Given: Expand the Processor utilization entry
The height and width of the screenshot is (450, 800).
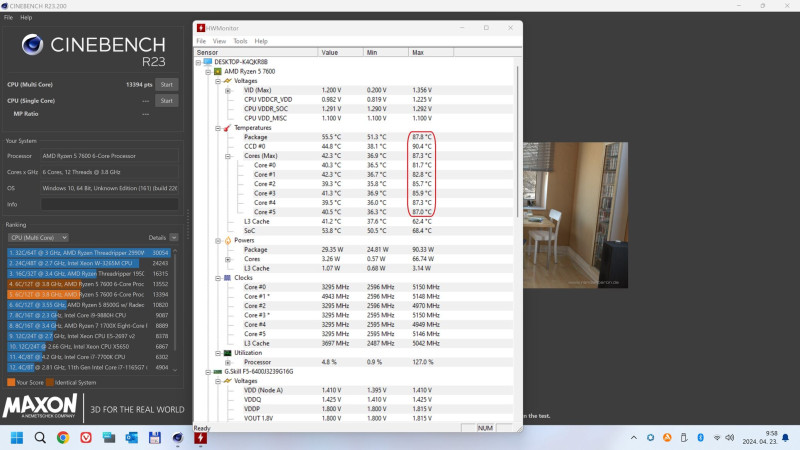Looking at the screenshot, I should tap(228, 362).
